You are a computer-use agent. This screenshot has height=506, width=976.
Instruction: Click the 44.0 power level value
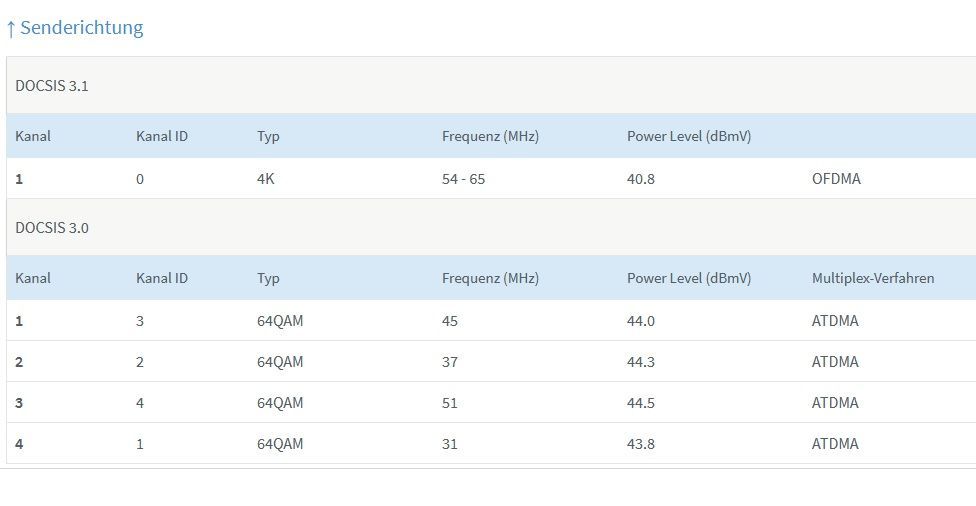click(641, 321)
